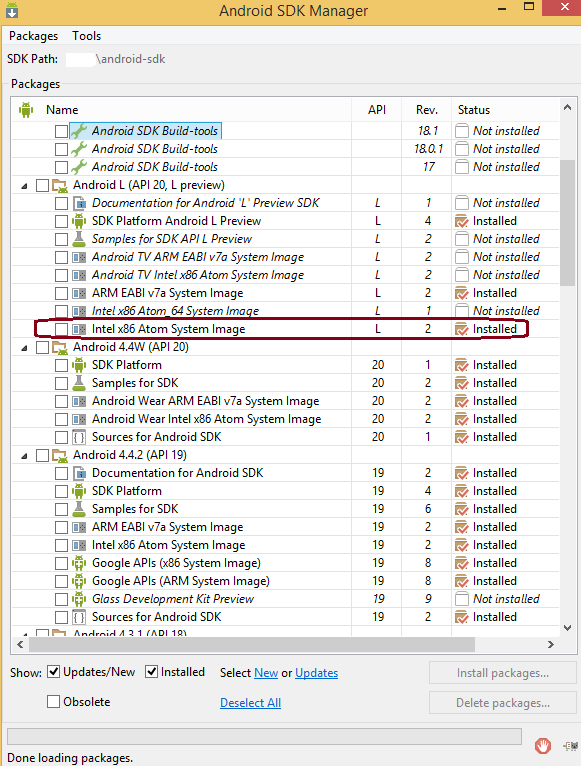Enable the Obsolete checkbox
The height and width of the screenshot is (766, 581).
tap(53, 702)
